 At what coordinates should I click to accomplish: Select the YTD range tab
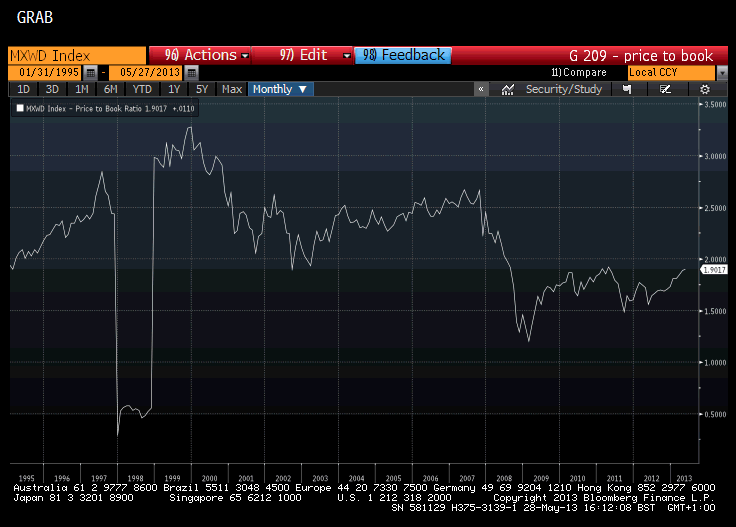click(x=142, y=89)
